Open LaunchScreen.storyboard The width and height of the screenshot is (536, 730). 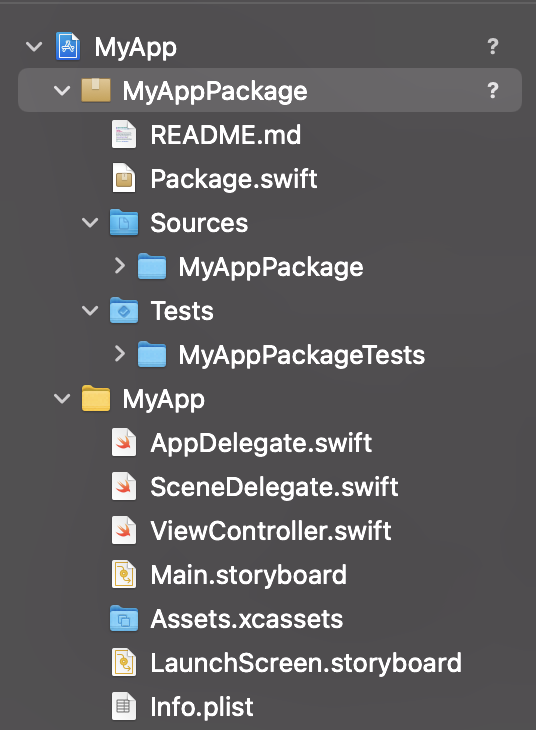pyautogui.click(x=306, y=663)
